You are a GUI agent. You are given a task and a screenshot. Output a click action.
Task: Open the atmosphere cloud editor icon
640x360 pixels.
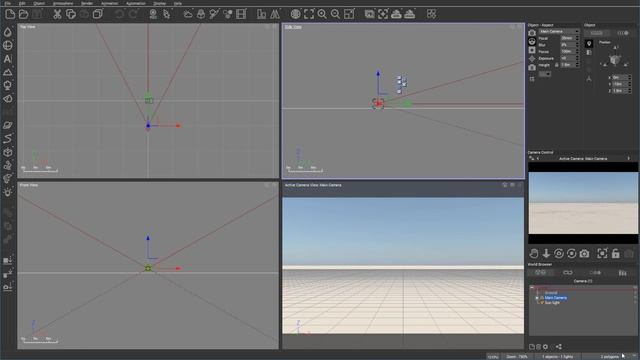point(188,14)
